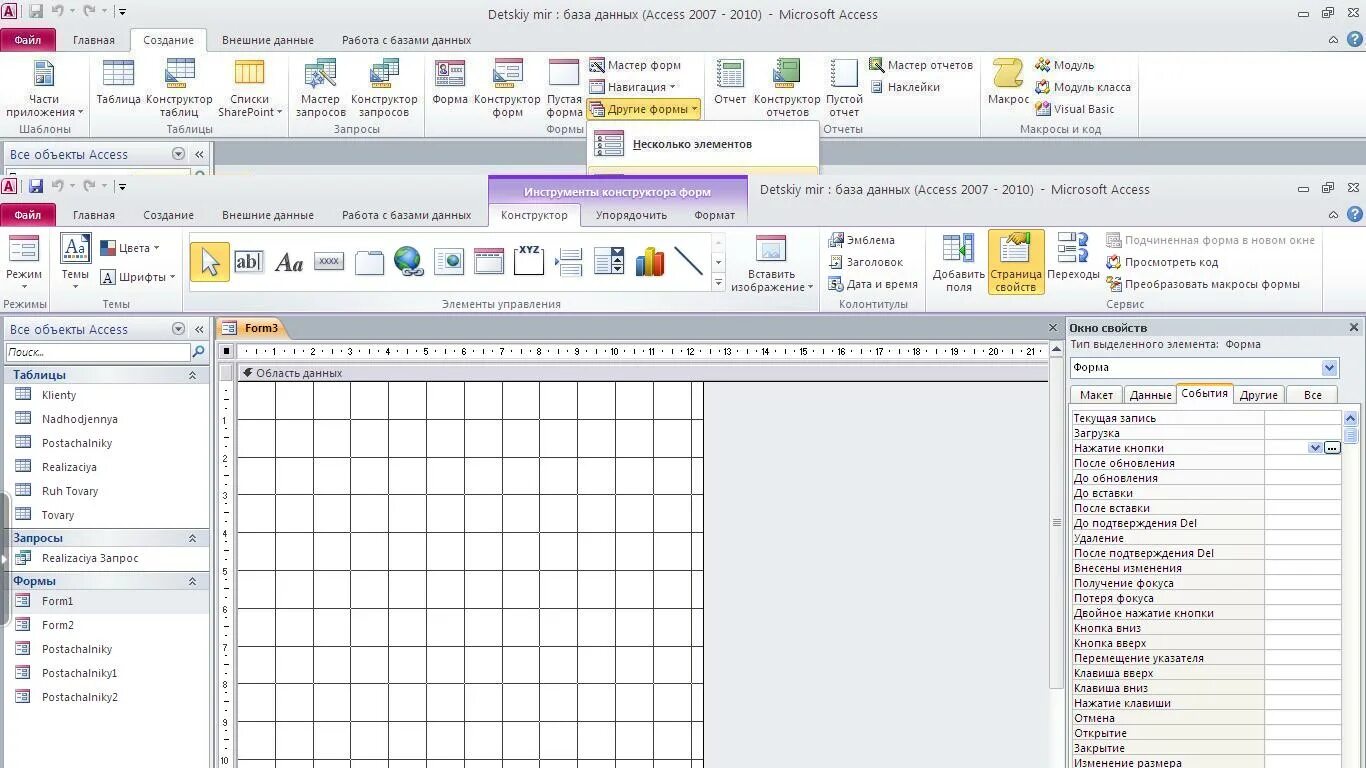Choose Несколько элементов from dropdown menu
Screen dimensions: 1366x768
pos(702,144)
